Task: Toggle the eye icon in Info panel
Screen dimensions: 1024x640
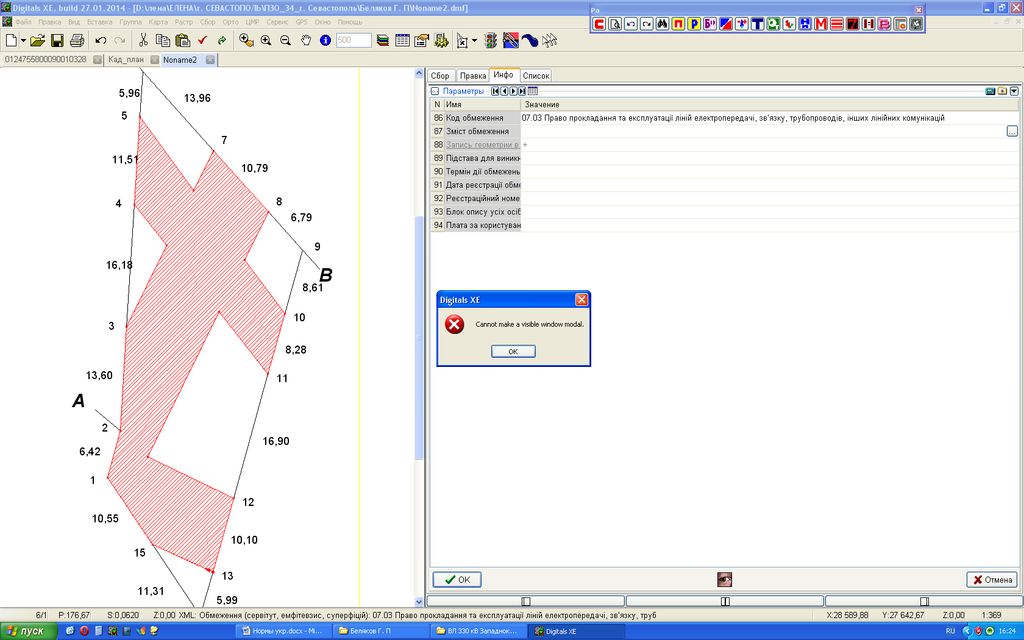Action: click(x=724, y=579)
